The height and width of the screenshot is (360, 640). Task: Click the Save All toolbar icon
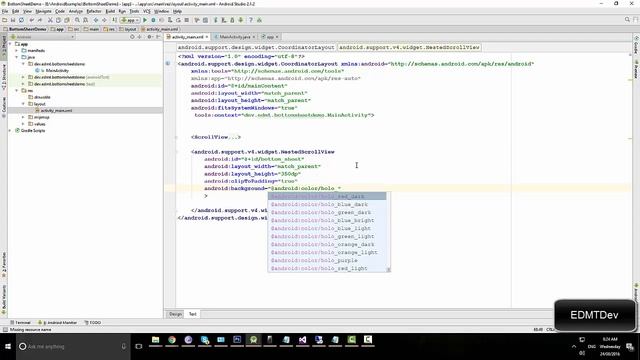(13, 20)
